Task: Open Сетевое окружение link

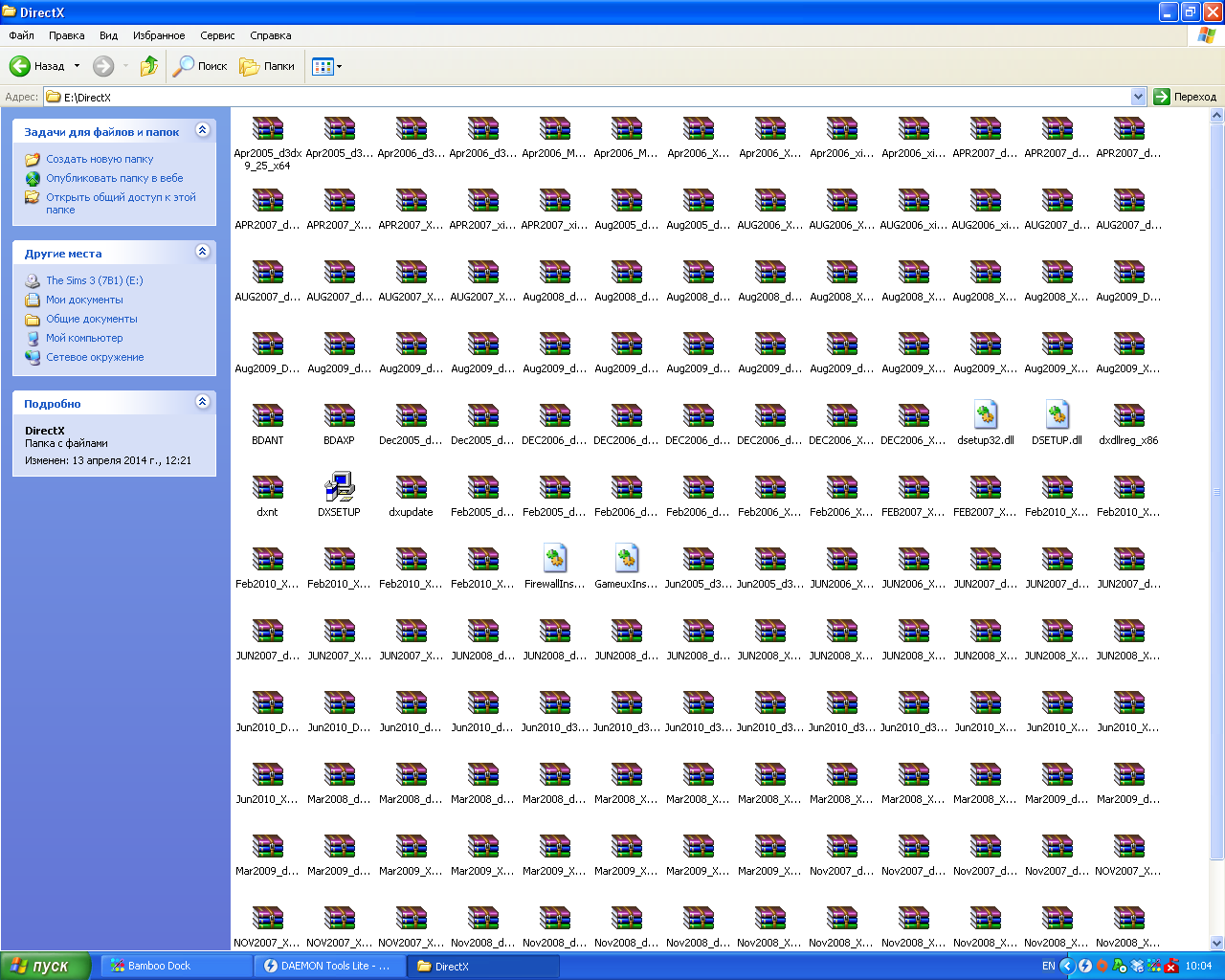Action: [95, 357]
